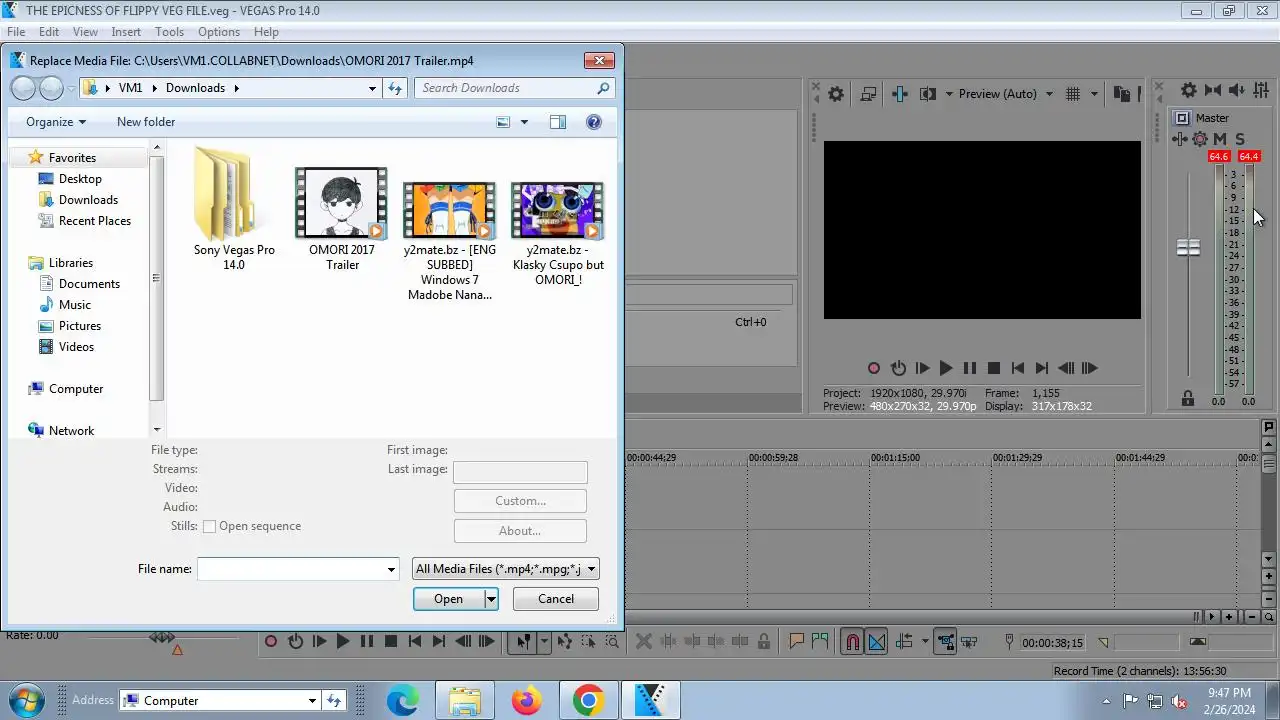
Task: Click Play on the timeline transport bar
Action: [x=343, y=642]
